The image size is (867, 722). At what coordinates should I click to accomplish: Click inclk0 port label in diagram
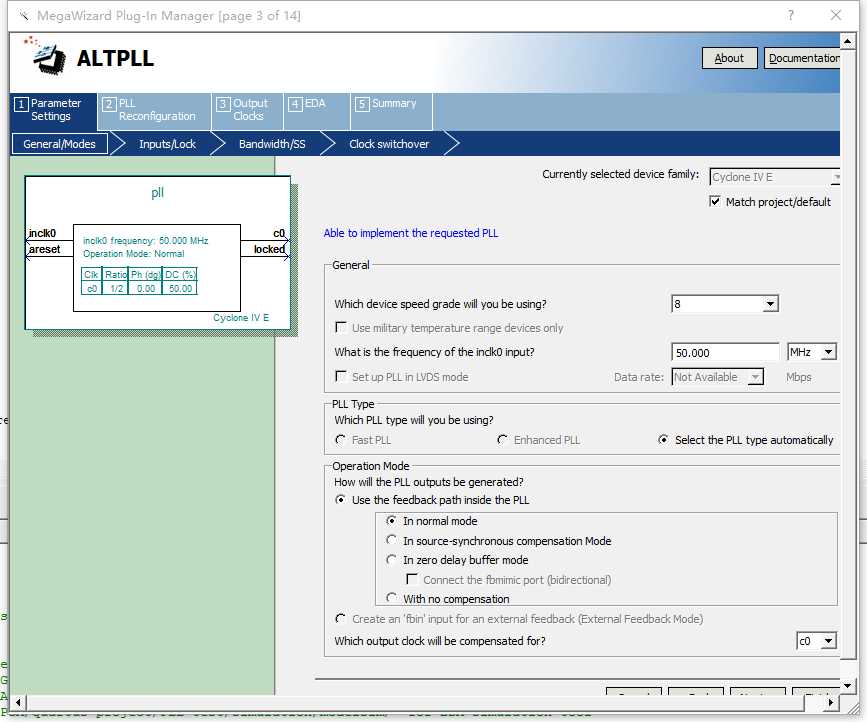42,233
